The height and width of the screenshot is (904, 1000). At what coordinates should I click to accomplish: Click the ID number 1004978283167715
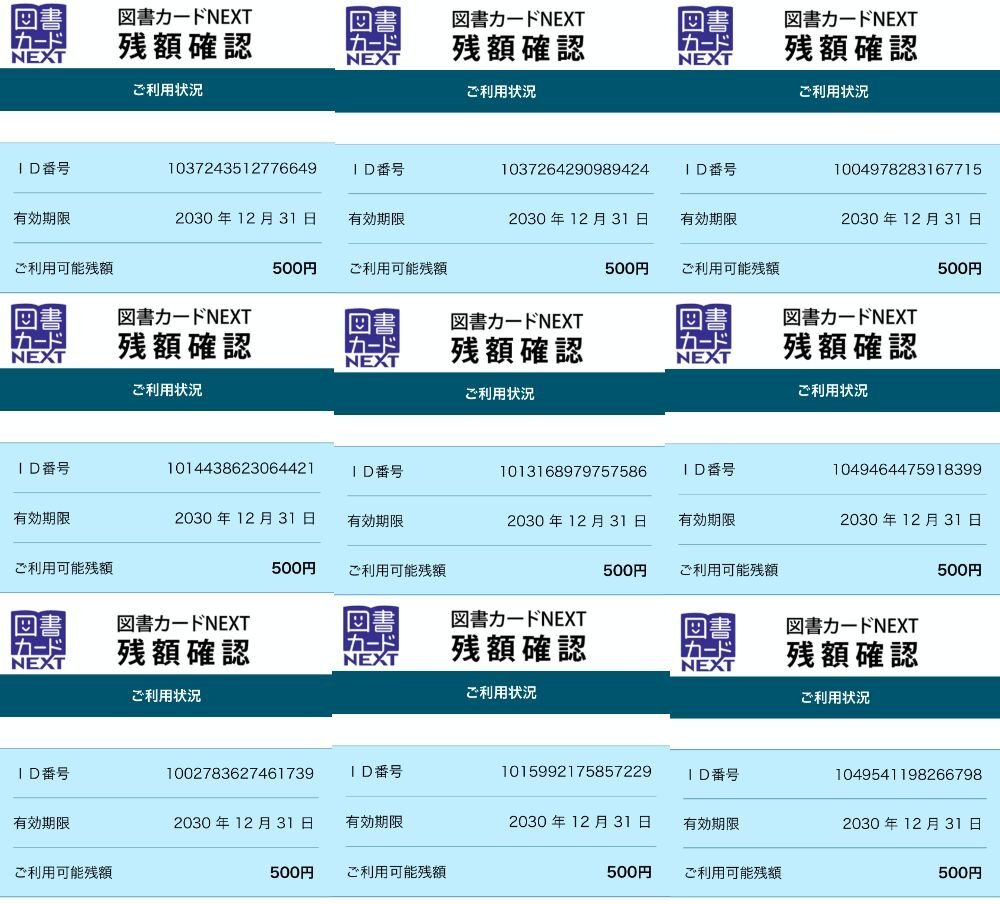point(908,170)
